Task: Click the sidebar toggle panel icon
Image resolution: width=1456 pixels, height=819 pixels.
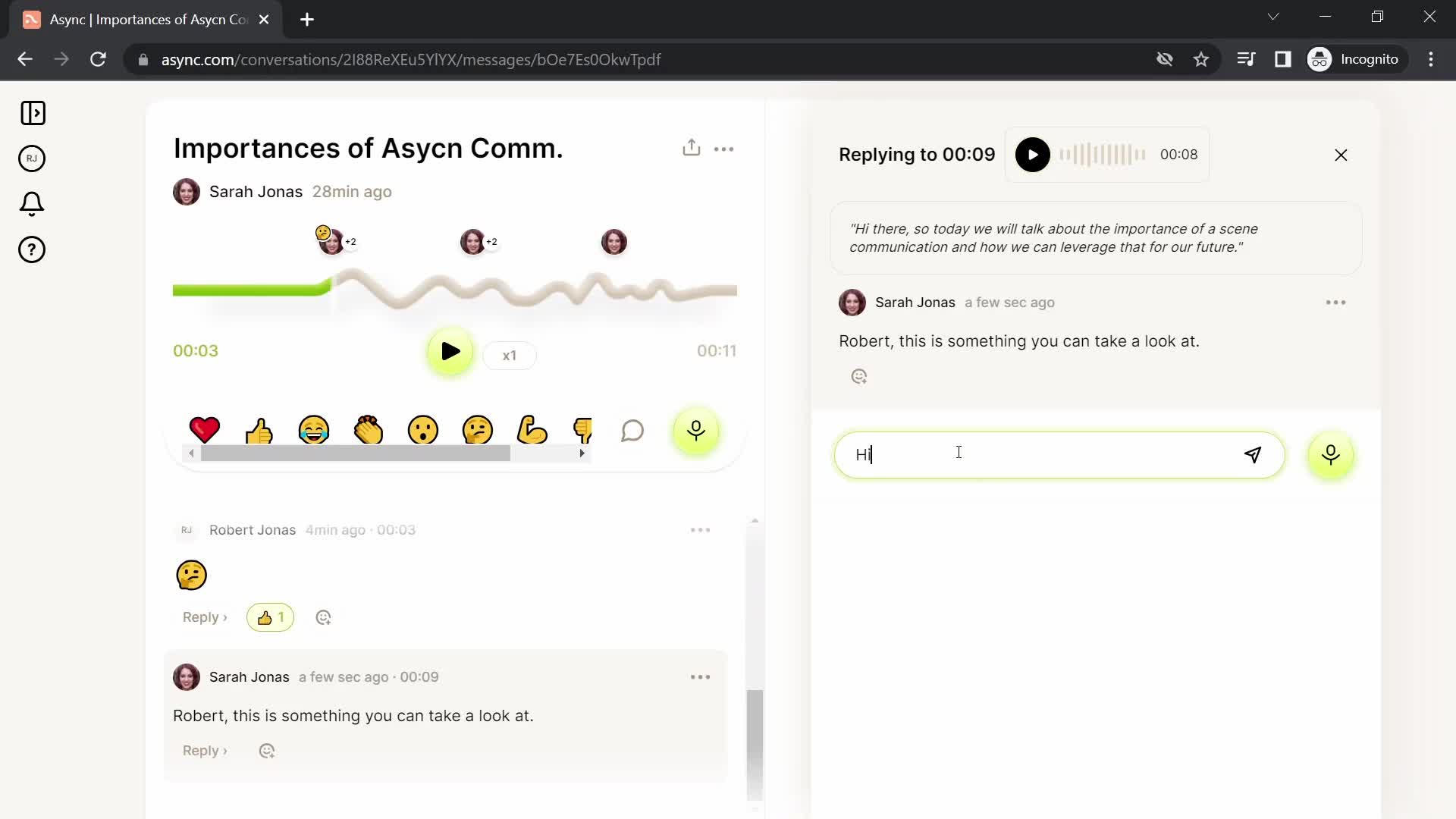Action: 33,113
